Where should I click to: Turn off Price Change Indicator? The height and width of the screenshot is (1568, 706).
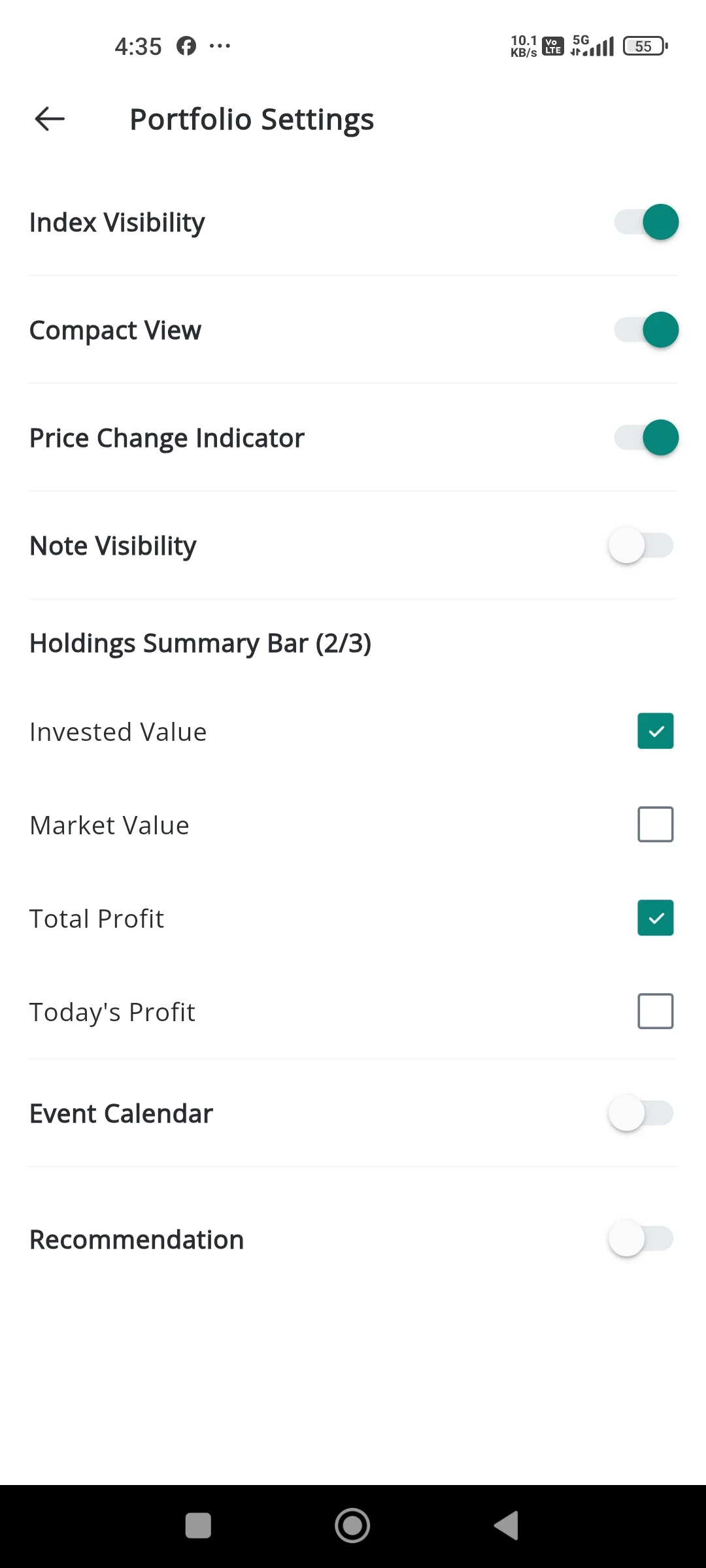coord(645,438)
